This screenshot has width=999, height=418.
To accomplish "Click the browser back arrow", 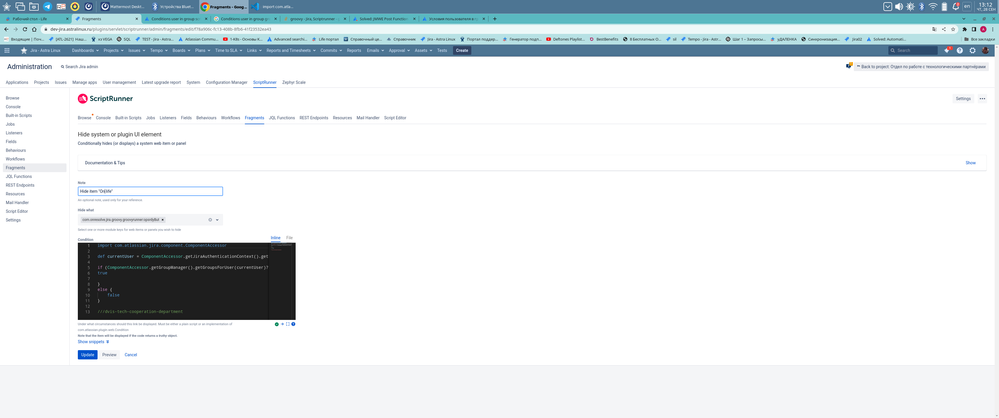I will click(6, 29).
